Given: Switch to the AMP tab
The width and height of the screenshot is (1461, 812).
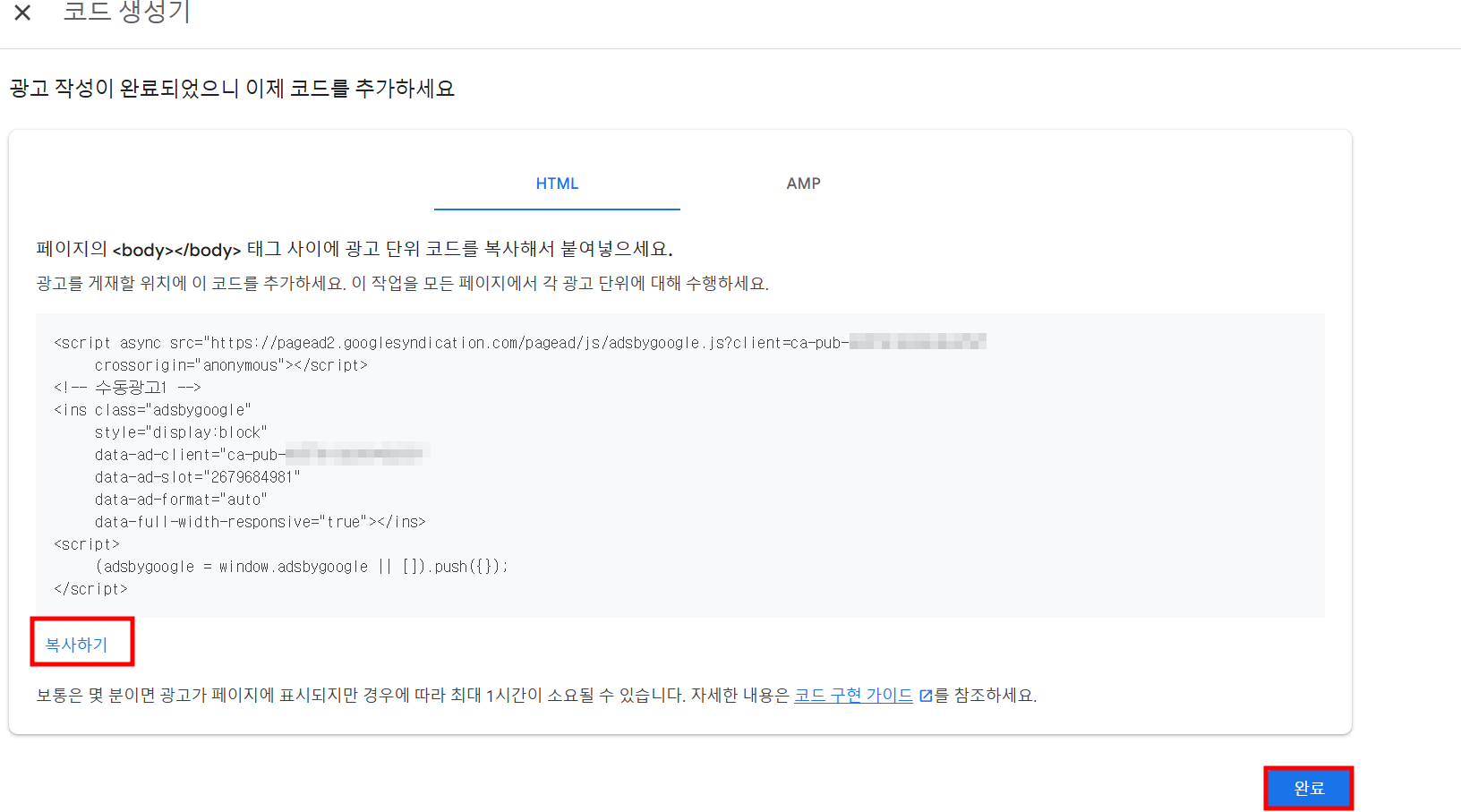Looking at the screenshot, I should pos(803,184).
